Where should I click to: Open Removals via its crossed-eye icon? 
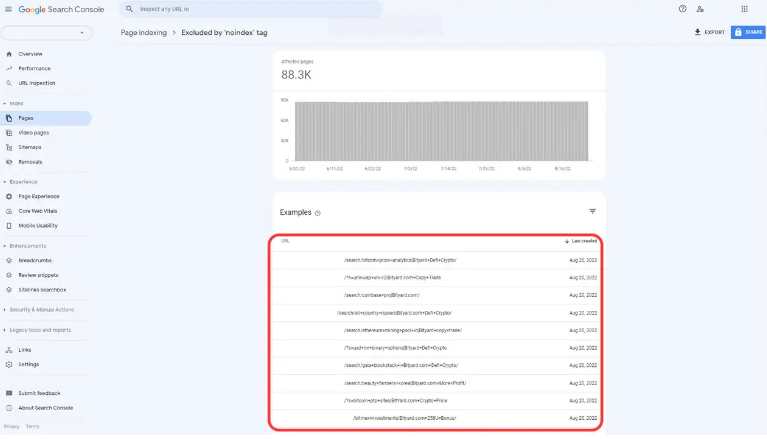(9, 162)
